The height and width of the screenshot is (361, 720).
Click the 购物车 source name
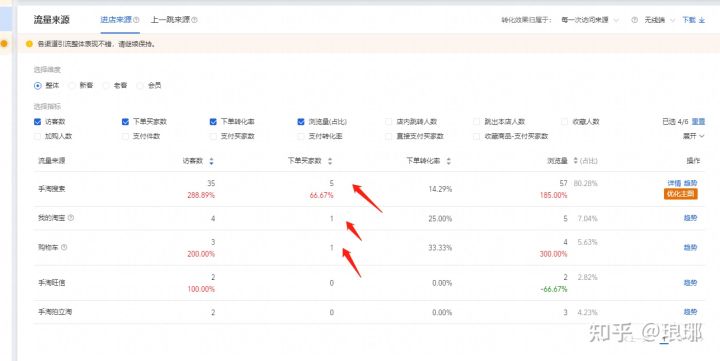(x=48, y=247)
